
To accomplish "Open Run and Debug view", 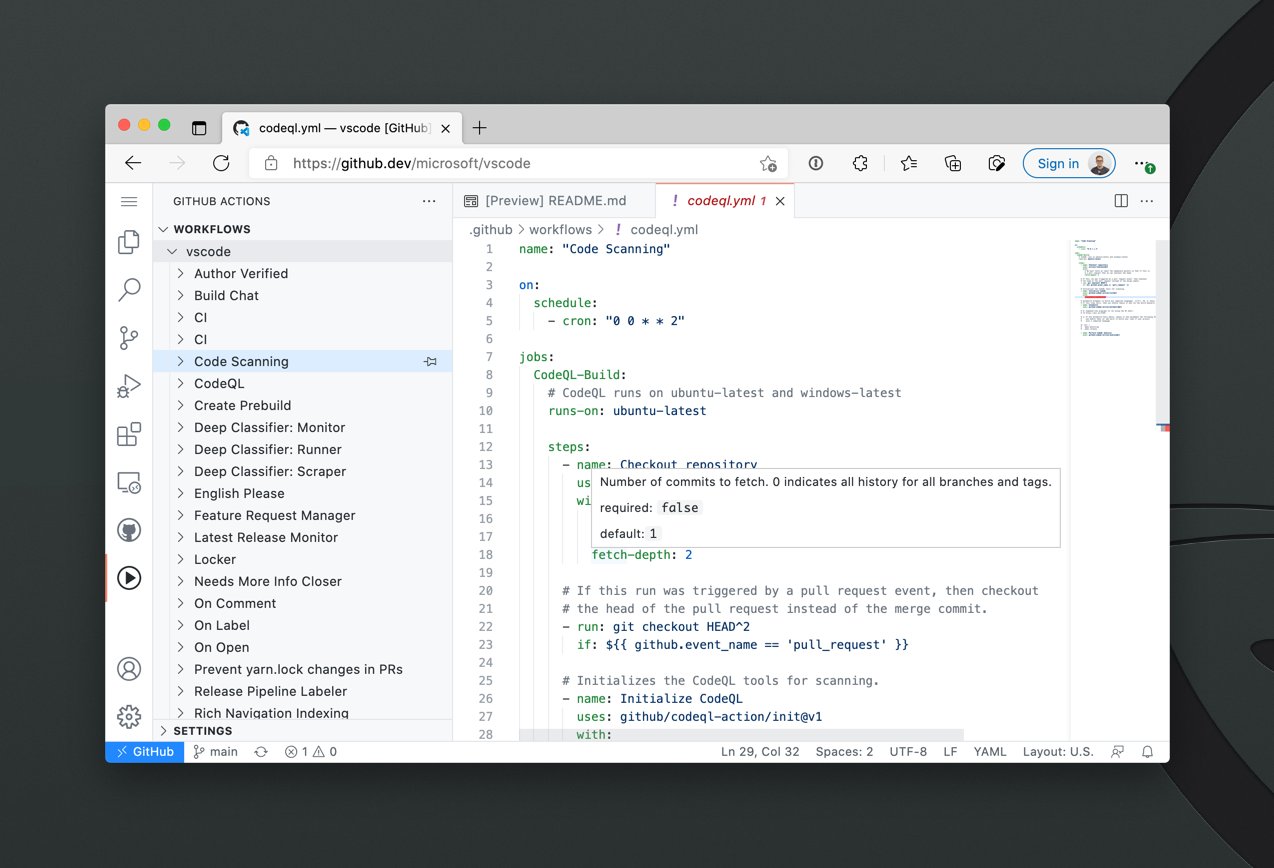I will [x=129, y=386].
